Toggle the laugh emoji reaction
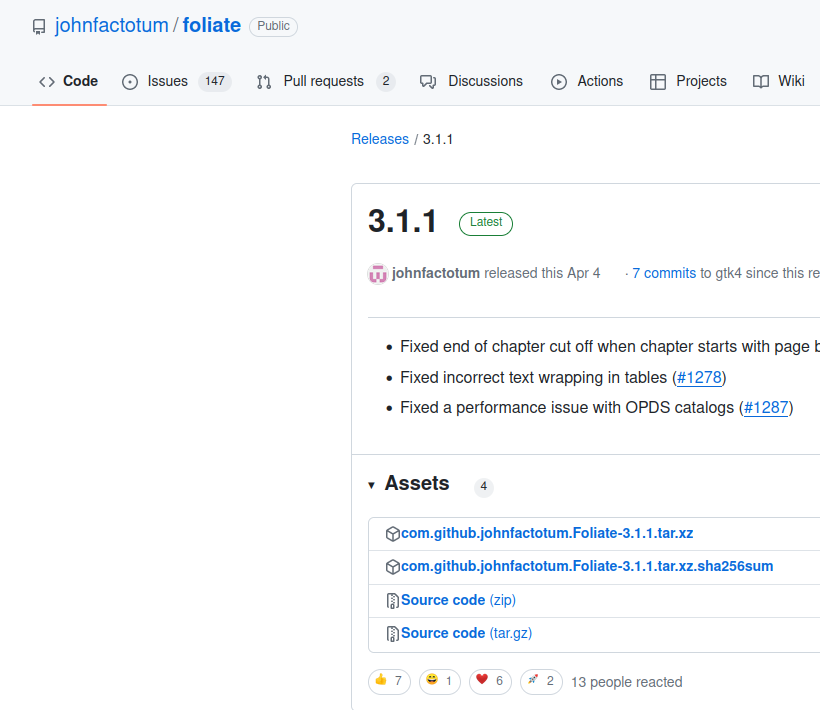Viewport: 820px width, 710px height. click(x=440, y=682)
